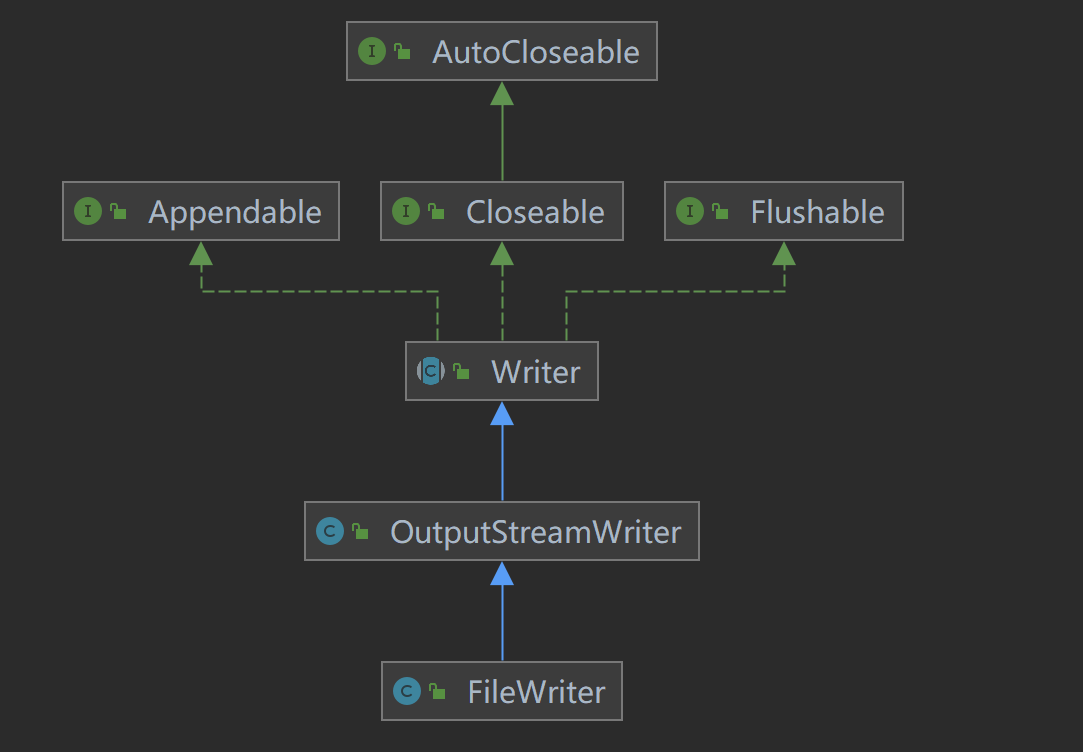Click the public lock icon beside Flushable
This screenshot has width=1083, height=752.
point(720,212)
